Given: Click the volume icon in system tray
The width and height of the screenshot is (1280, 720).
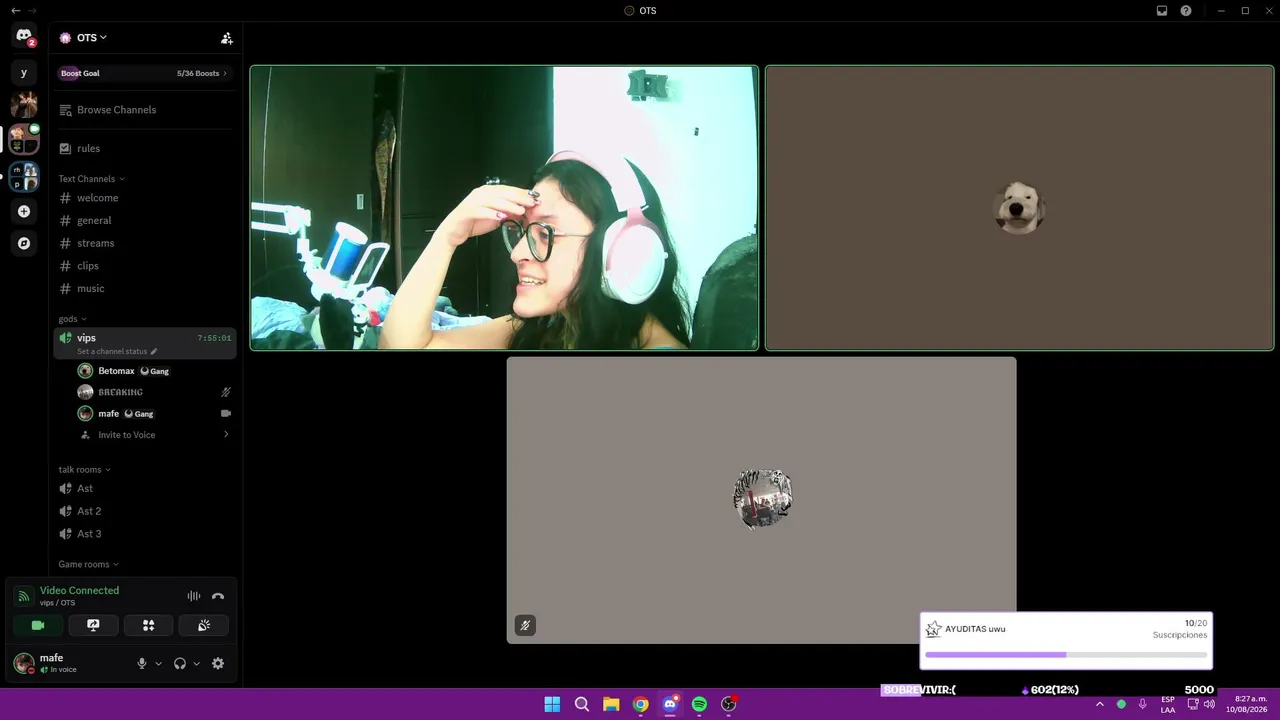Looking at the screenshot, I should pos(1209,704).
